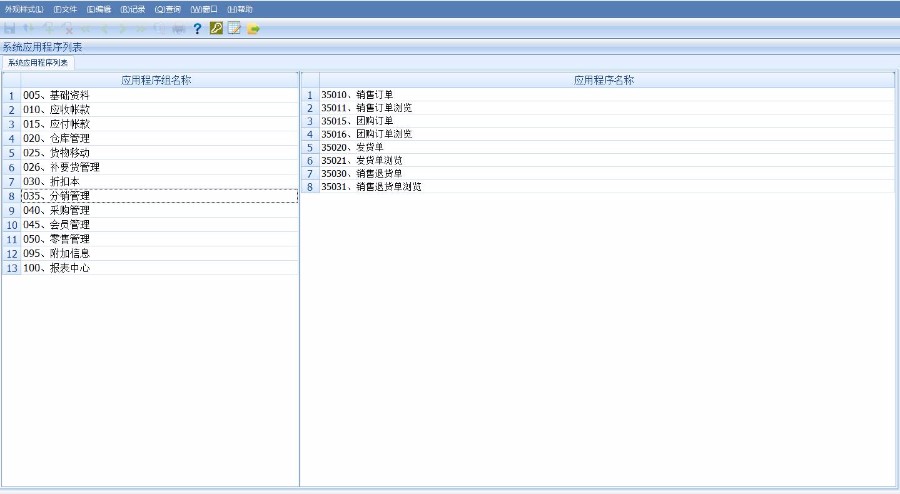Select the 050、零售管理 group row
The height and width of the screenshot is (494, 900).
coord(160,239)
